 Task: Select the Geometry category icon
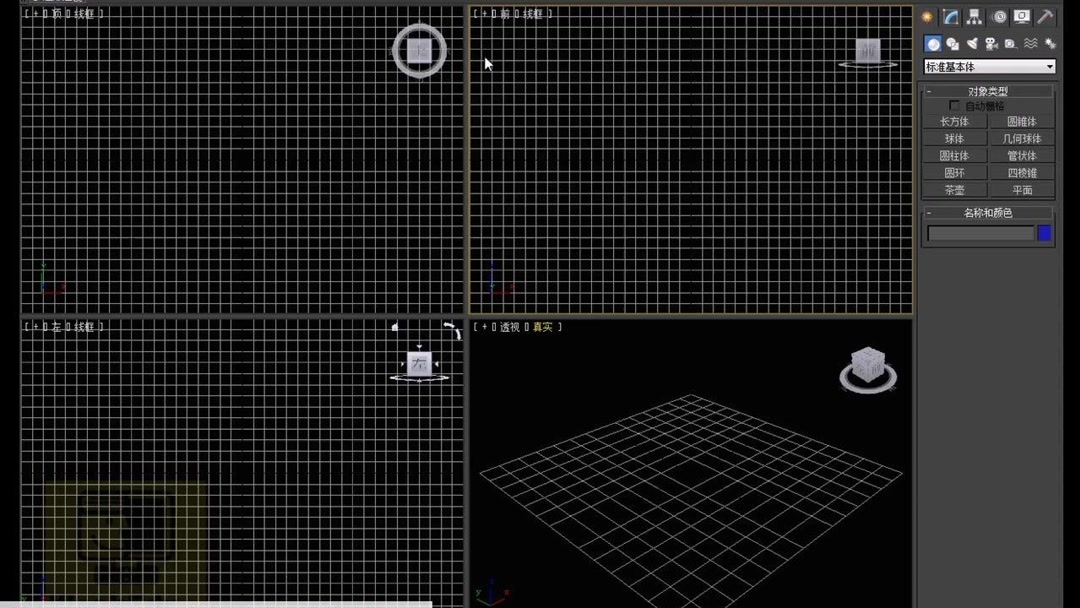933,43
